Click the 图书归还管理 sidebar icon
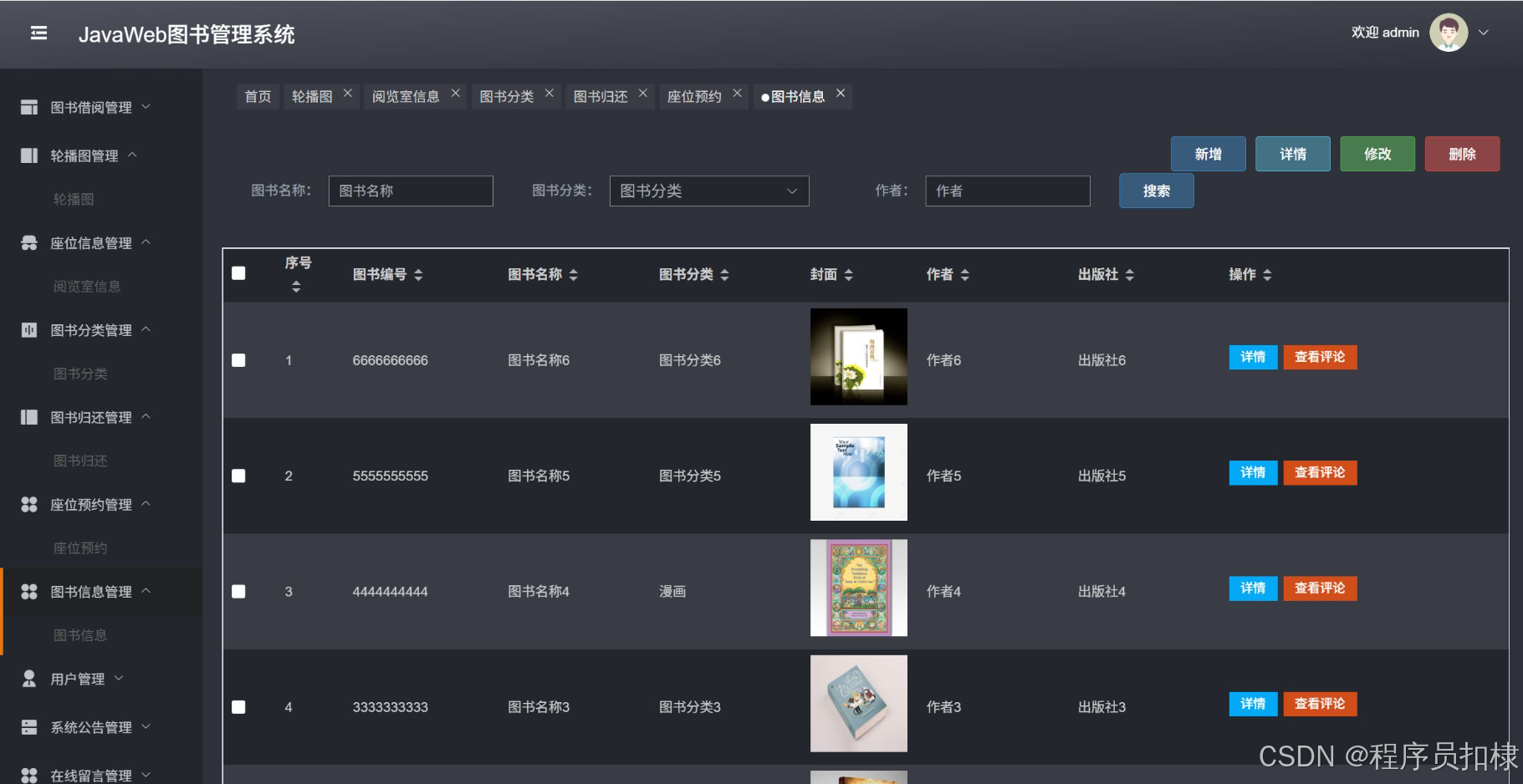This screenshot has height=784, width=1523. pyautogui.click(x=29, y=417)
